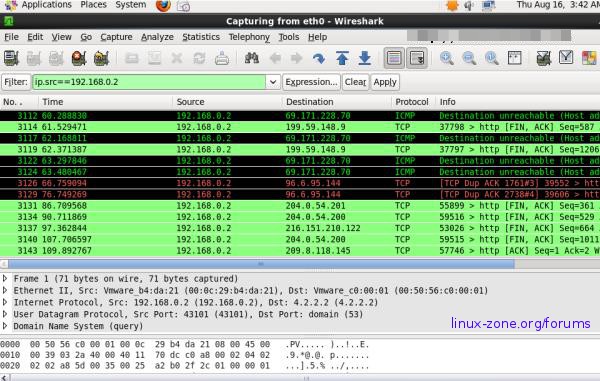Select packet 3126 TCP Dup ACK row
Screen dimensions: 600x381
[x=300, y=183]
